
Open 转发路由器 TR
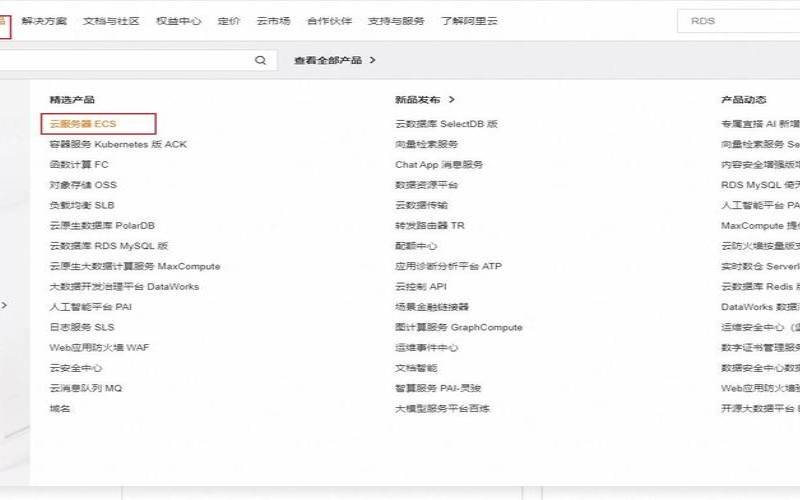coord(430,226)
